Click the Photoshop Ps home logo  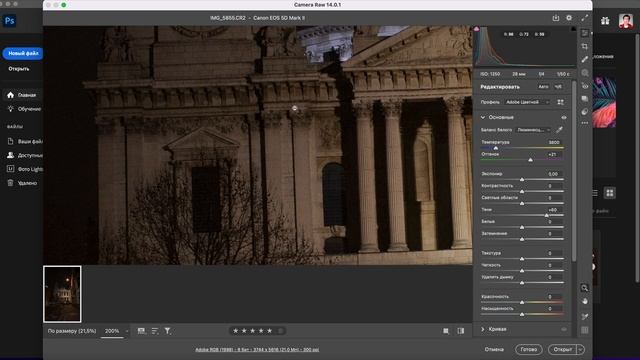click(9, 21)
